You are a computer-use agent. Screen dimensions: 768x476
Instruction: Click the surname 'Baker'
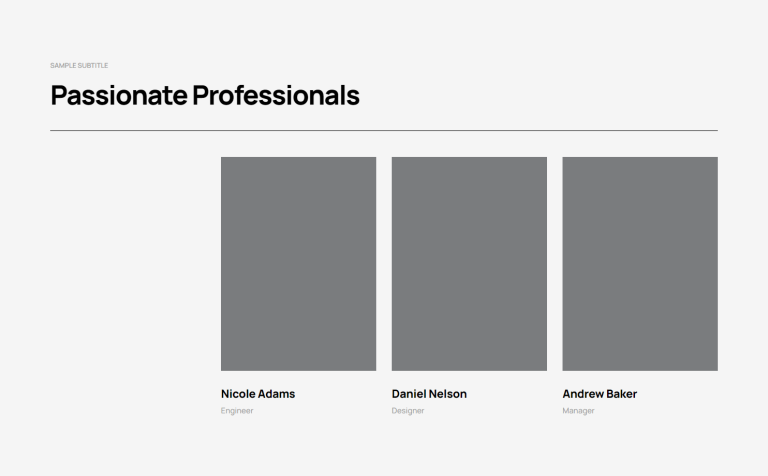coord(623,394)
